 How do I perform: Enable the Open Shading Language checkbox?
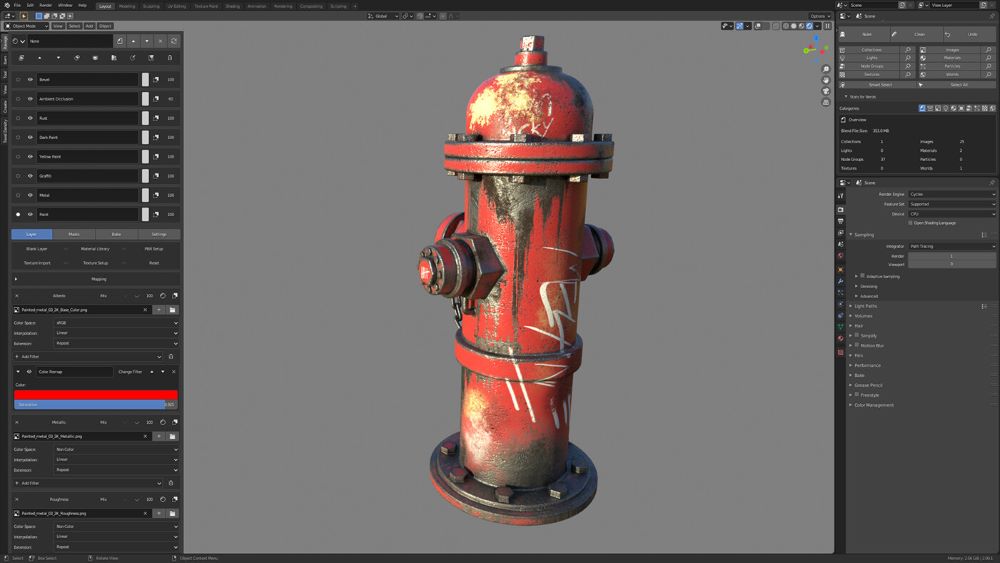click(910, 223)
